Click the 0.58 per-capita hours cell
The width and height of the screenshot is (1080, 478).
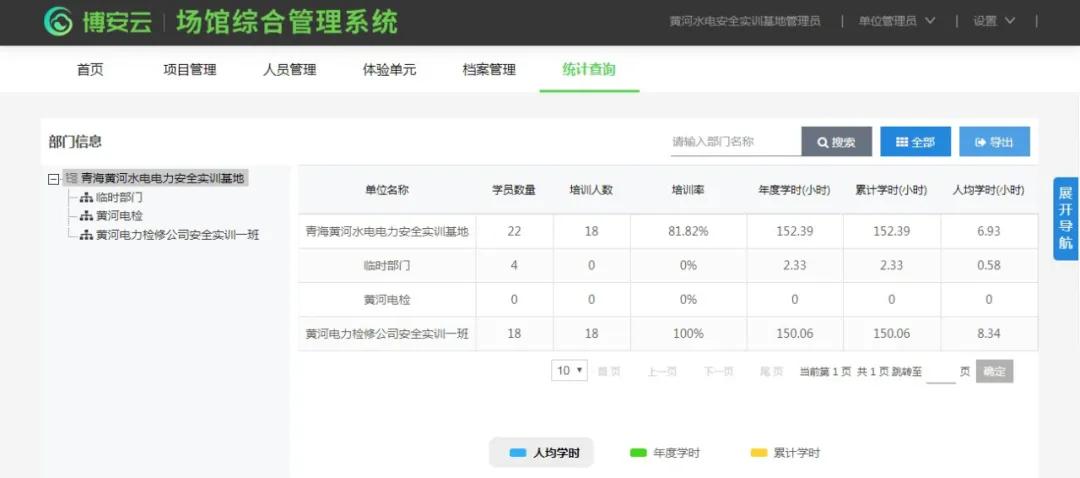click(988, 265)
